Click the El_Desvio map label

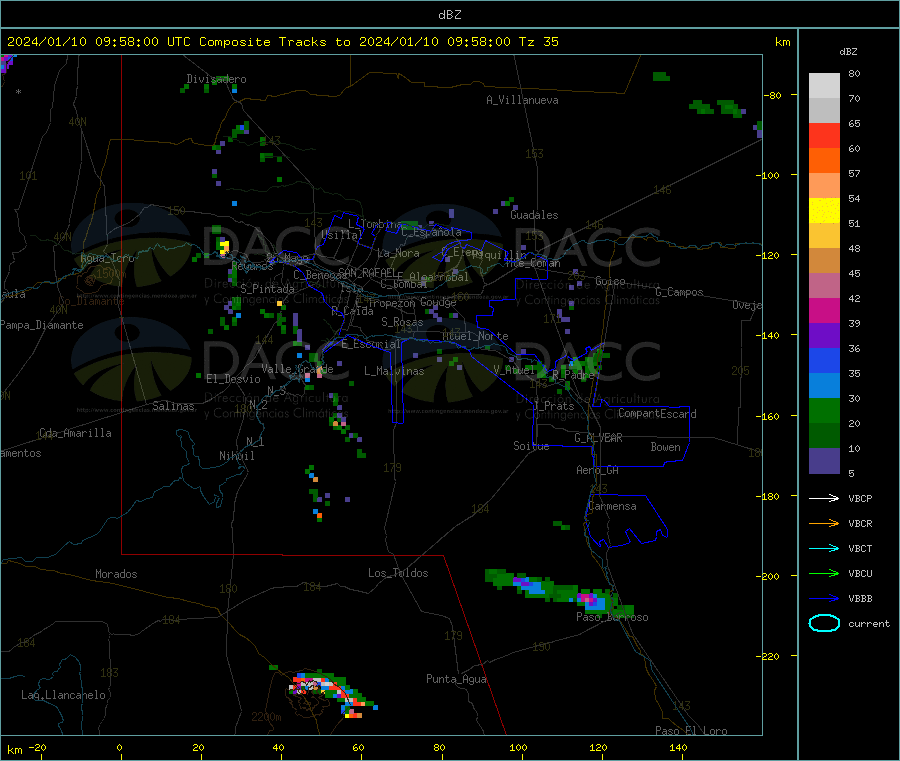pyautogui.click(x=233, y=379)
